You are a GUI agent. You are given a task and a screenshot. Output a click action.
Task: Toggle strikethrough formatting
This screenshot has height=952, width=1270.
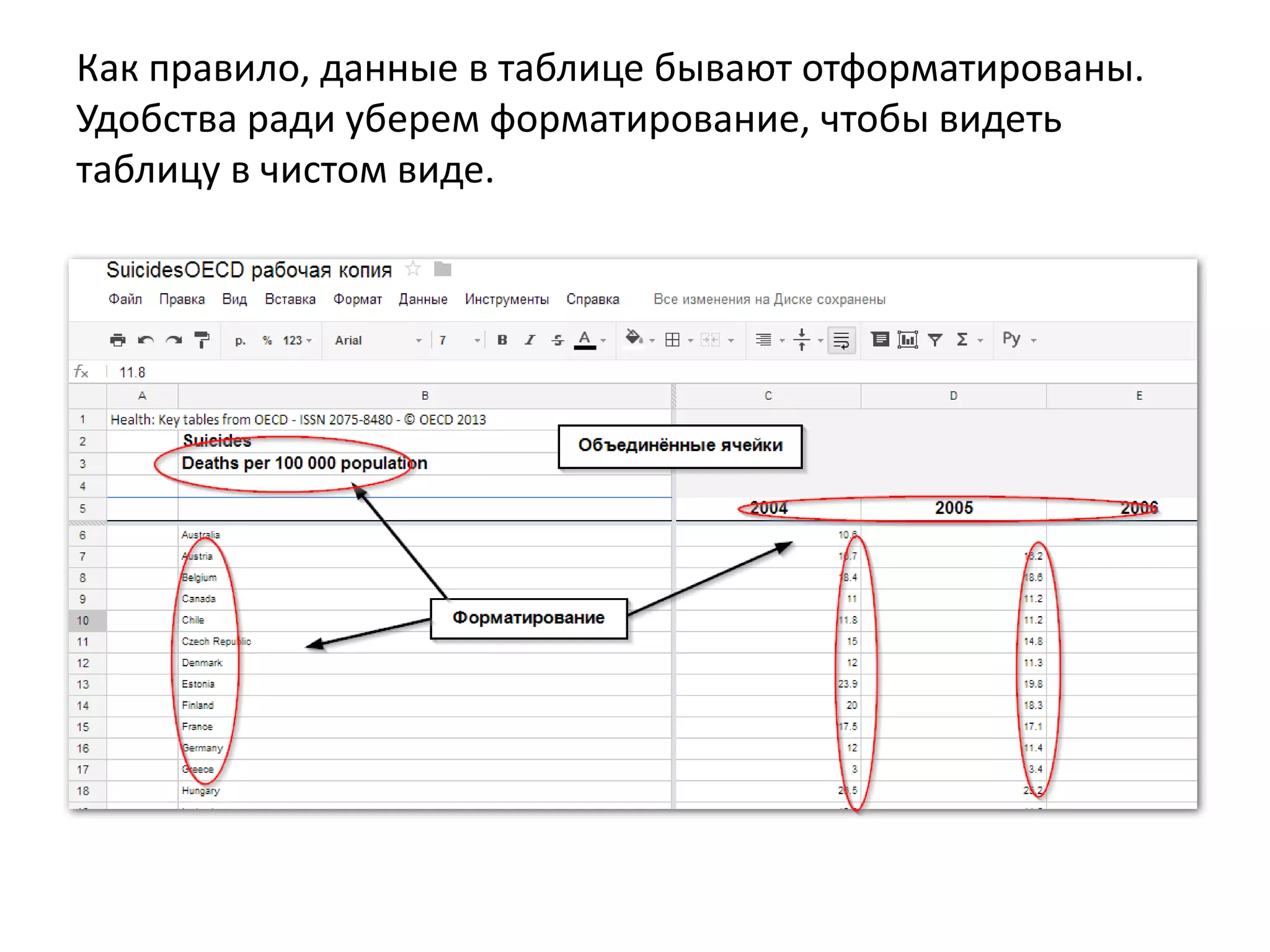click(x=557, y=340)
